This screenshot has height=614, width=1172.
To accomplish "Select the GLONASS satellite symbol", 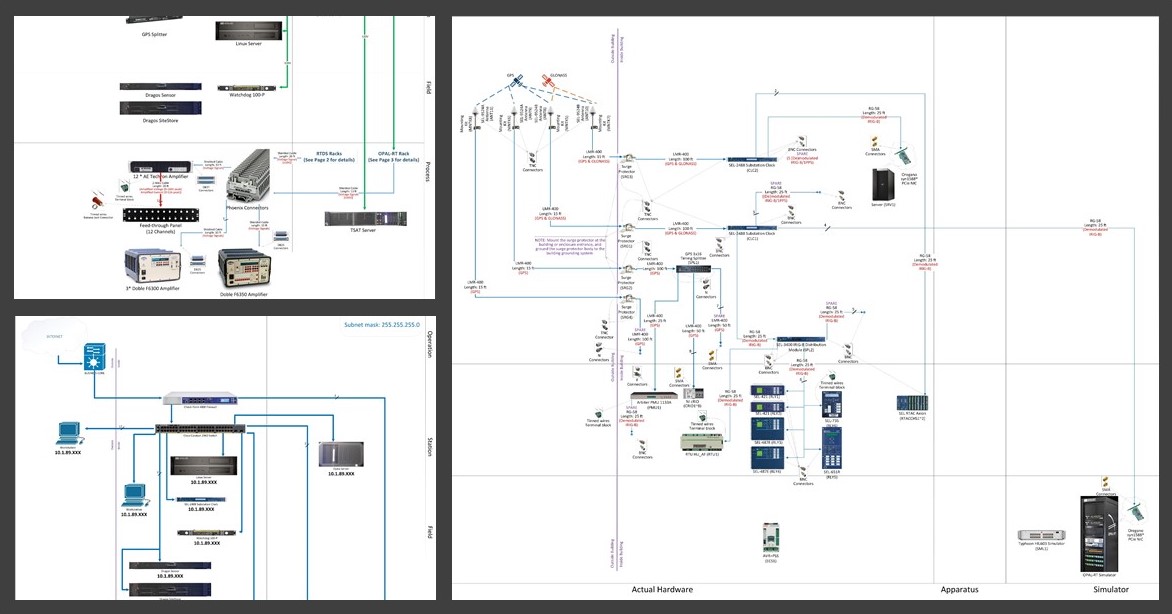I will 548,81.
